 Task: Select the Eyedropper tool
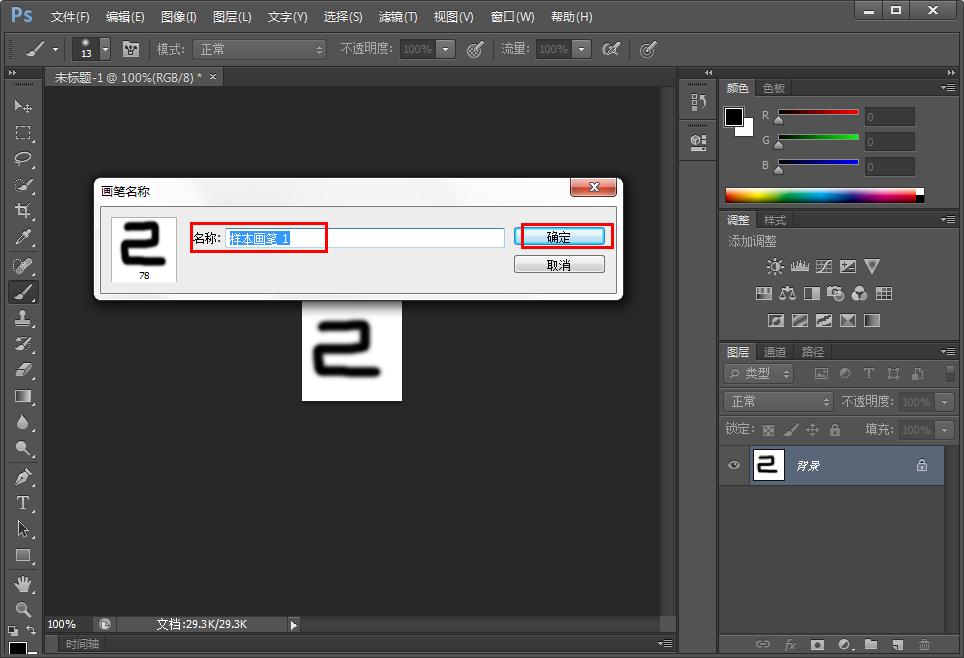click(22, 237)
